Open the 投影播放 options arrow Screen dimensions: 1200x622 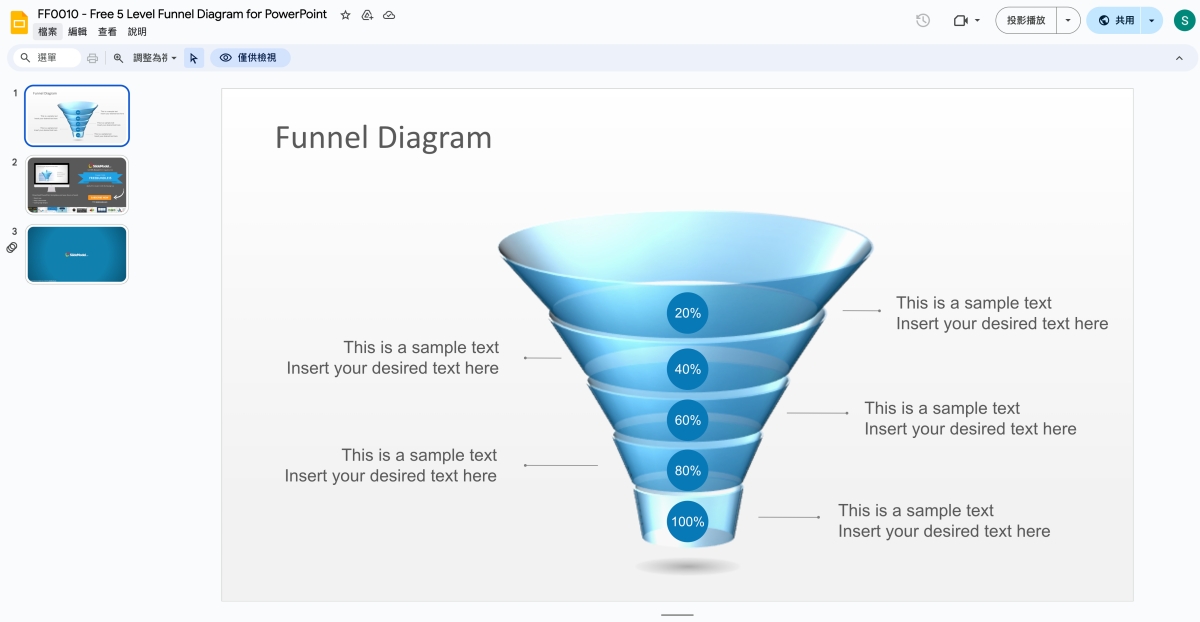[x=1069, y=20]
